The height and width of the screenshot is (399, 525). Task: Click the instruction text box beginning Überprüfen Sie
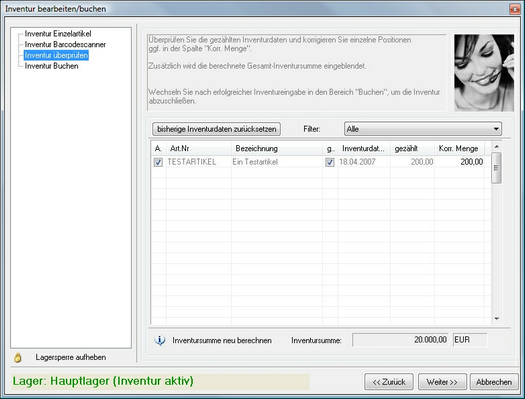(297, 72)
